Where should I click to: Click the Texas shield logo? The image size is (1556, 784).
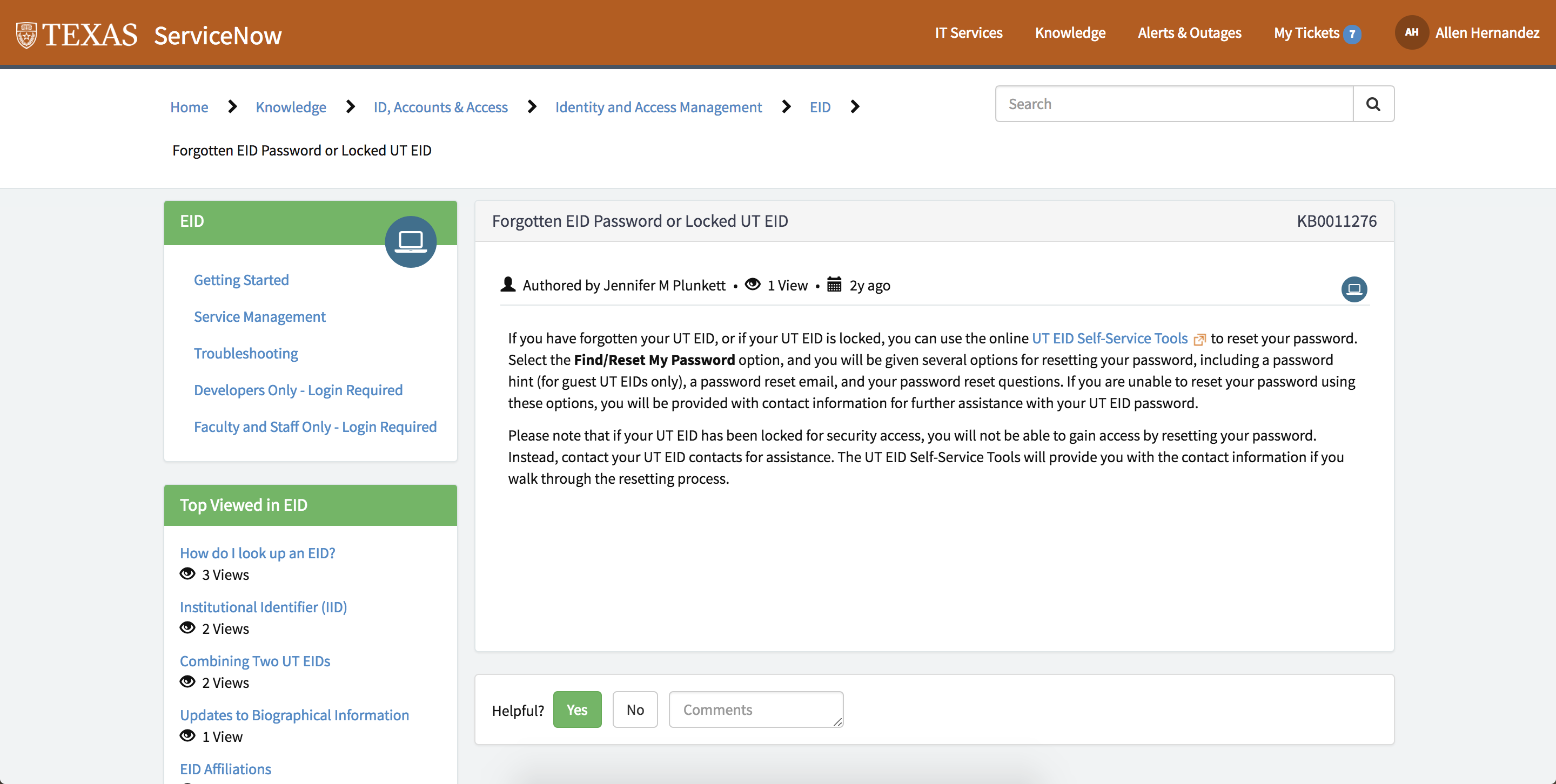pos(26,35)
